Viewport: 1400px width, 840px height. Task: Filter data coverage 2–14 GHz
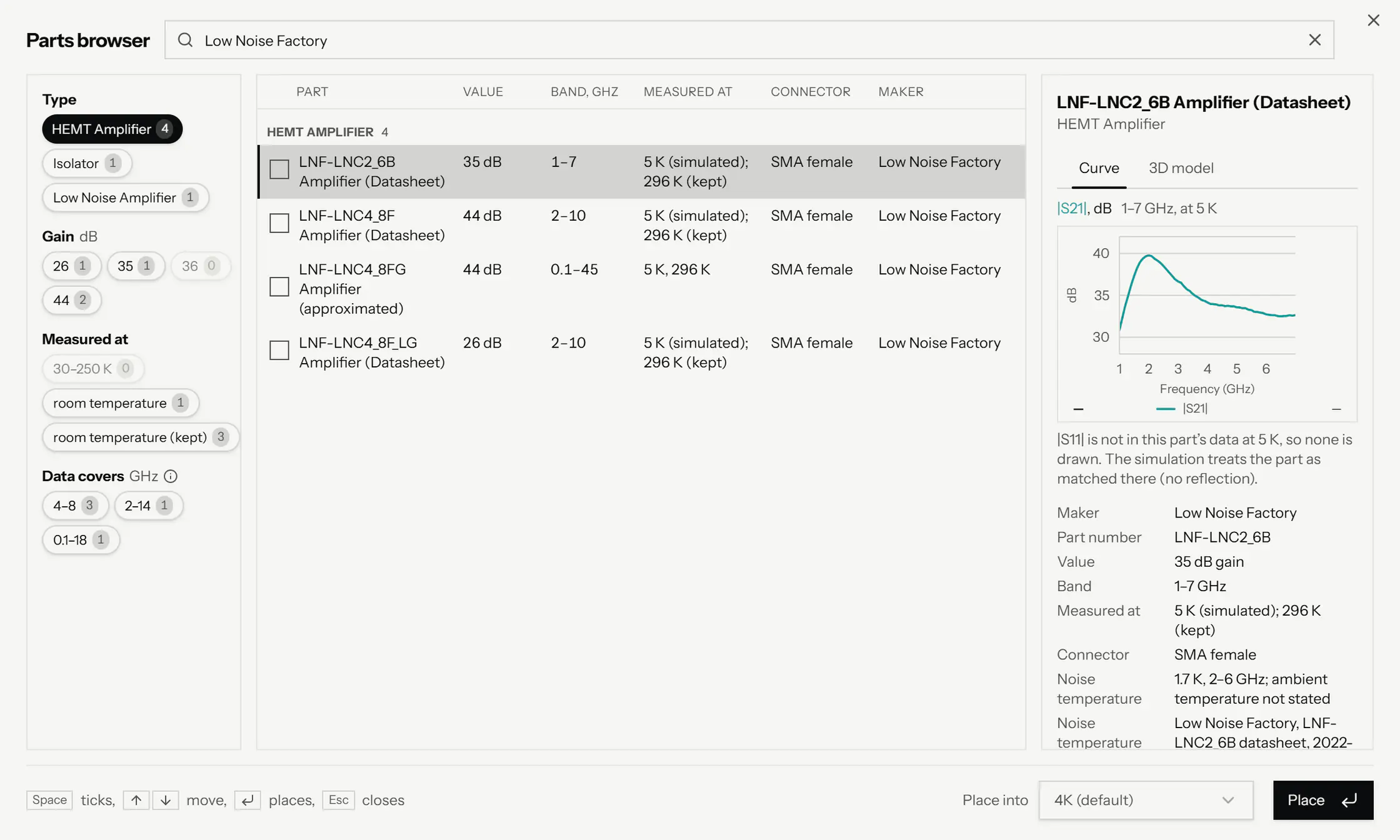click(x=149, y=505)
